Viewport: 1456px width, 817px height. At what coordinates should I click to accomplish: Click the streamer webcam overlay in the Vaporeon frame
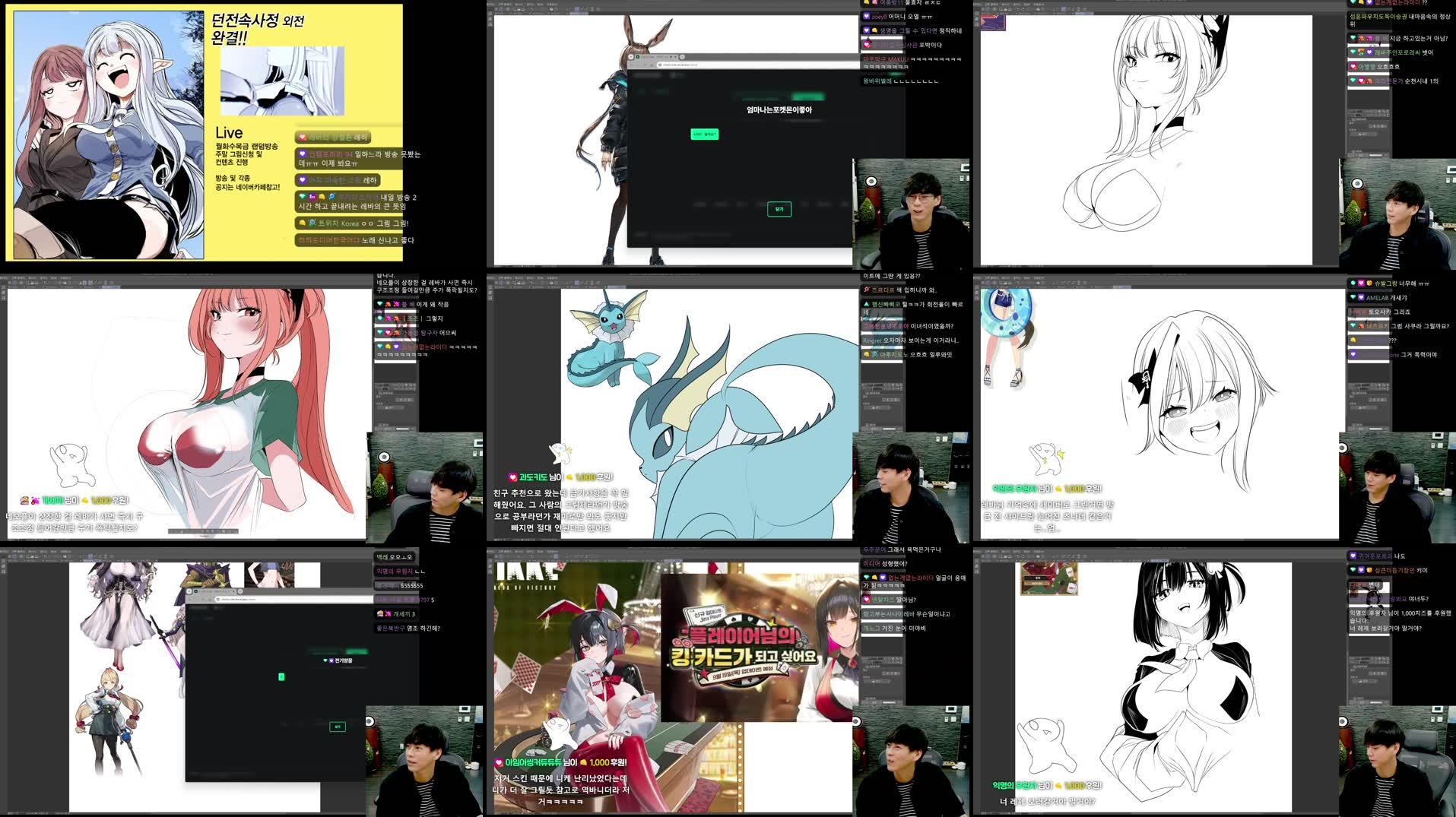911,486
